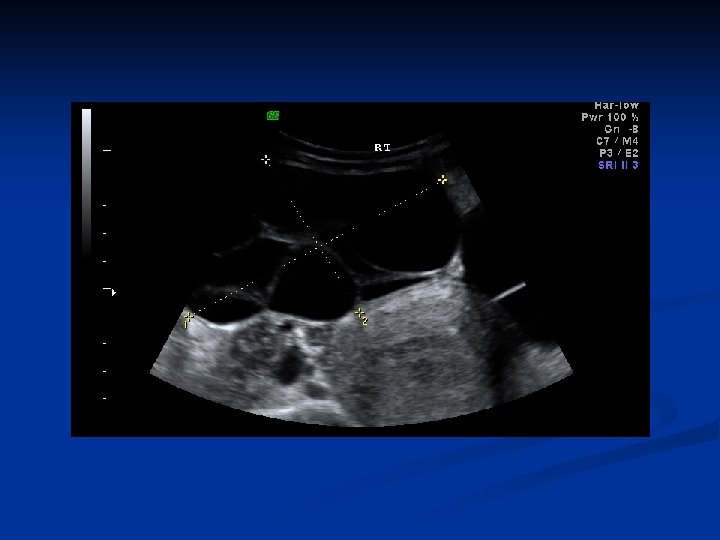The image size is (720, 540).
Task: Click the 'Har-low' harmonics label
Action: pos(616,106)
